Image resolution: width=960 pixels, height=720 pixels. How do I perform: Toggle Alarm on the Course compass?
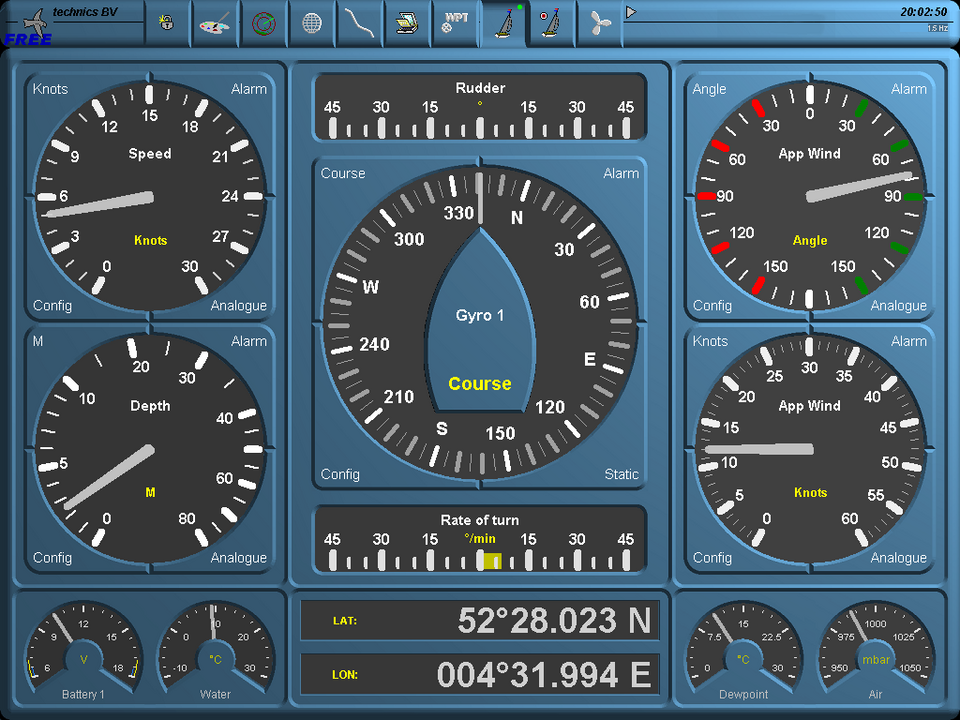(621, 173)
